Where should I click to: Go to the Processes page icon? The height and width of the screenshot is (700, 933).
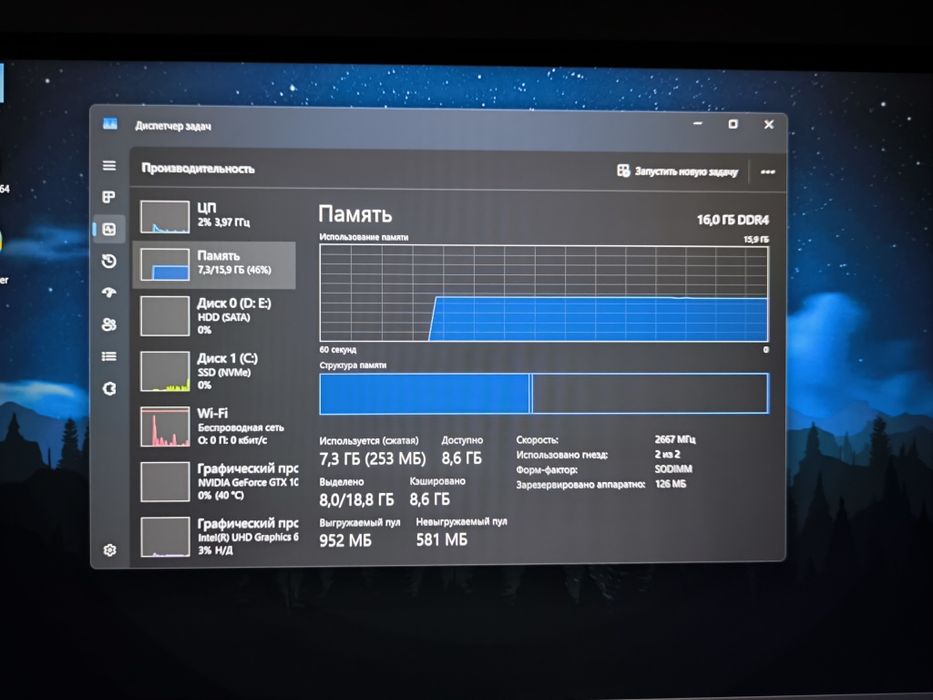(x=109, y=197)
